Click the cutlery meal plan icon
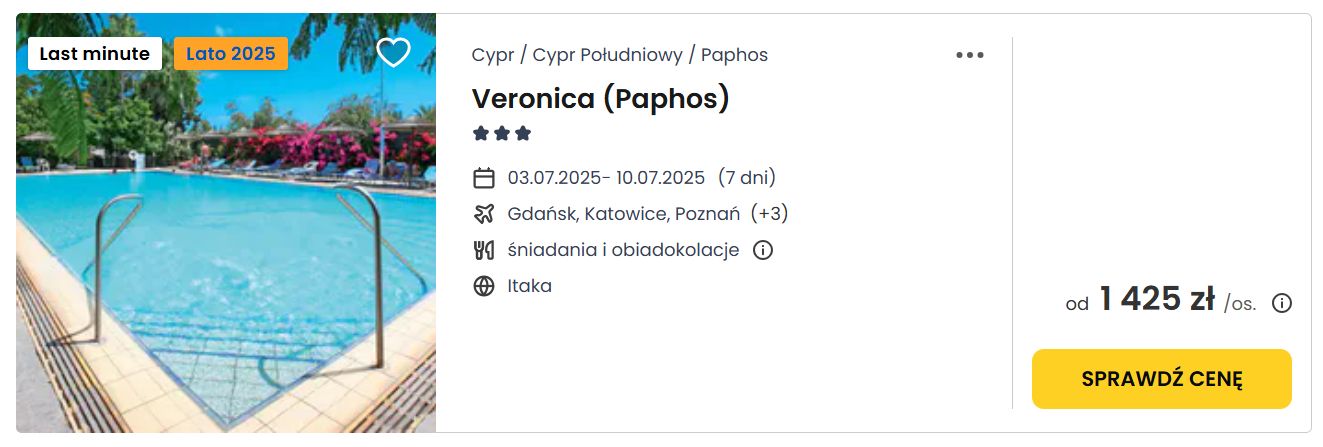This screenshot has height=447, width=1323. pyautogui.click(x=484, y=250)
